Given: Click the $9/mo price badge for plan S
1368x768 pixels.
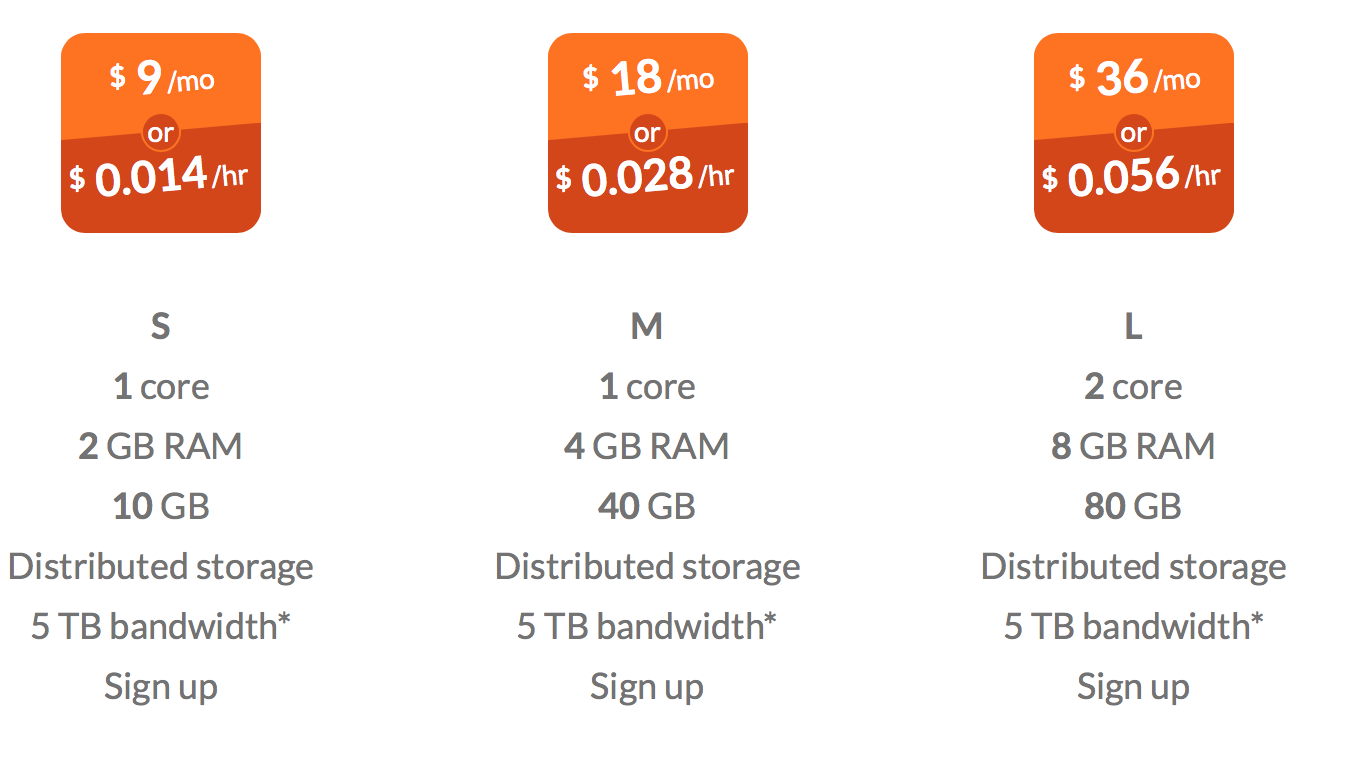Looking at the screenshot, I should (160, 78).
